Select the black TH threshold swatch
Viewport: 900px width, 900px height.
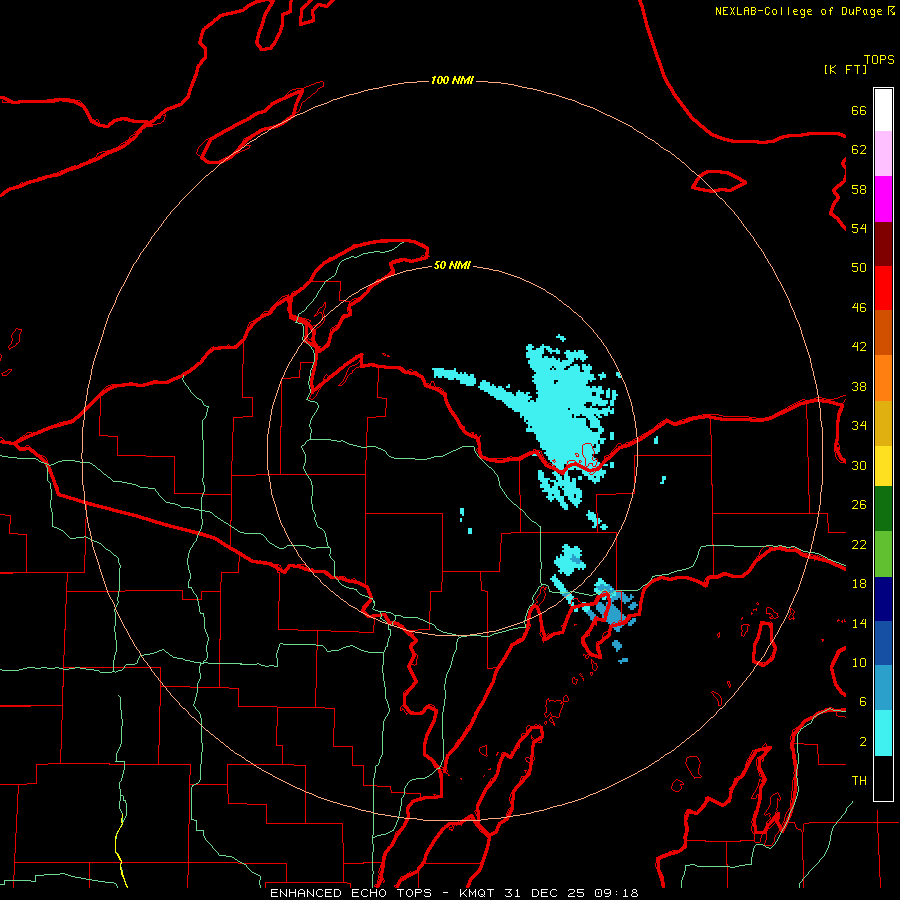[x=883, y=778]
